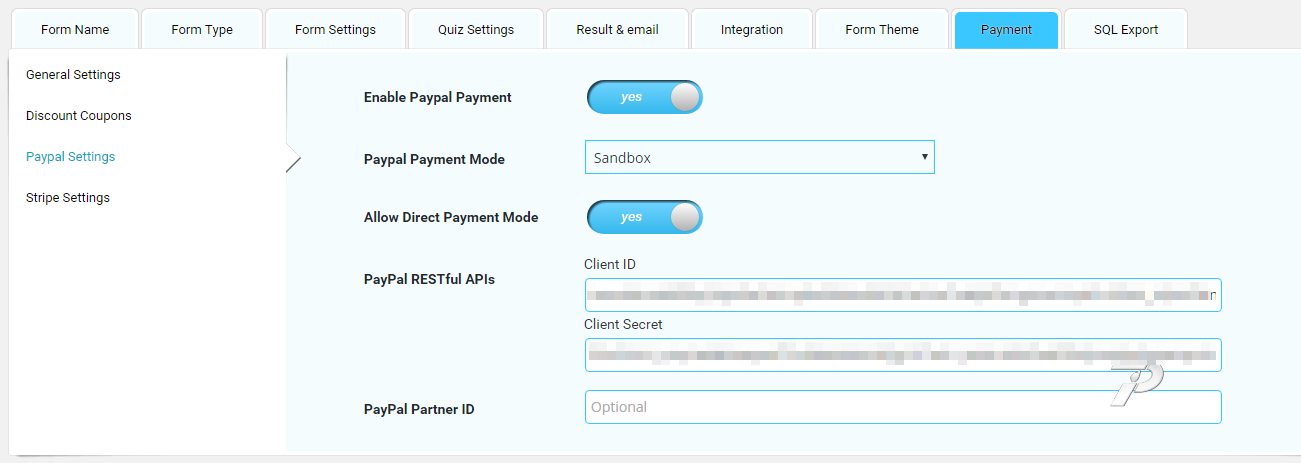Switch to the Form Name tab
Image resolution: width=1301 pixels, height=463 pixels.
coord(75,29)
